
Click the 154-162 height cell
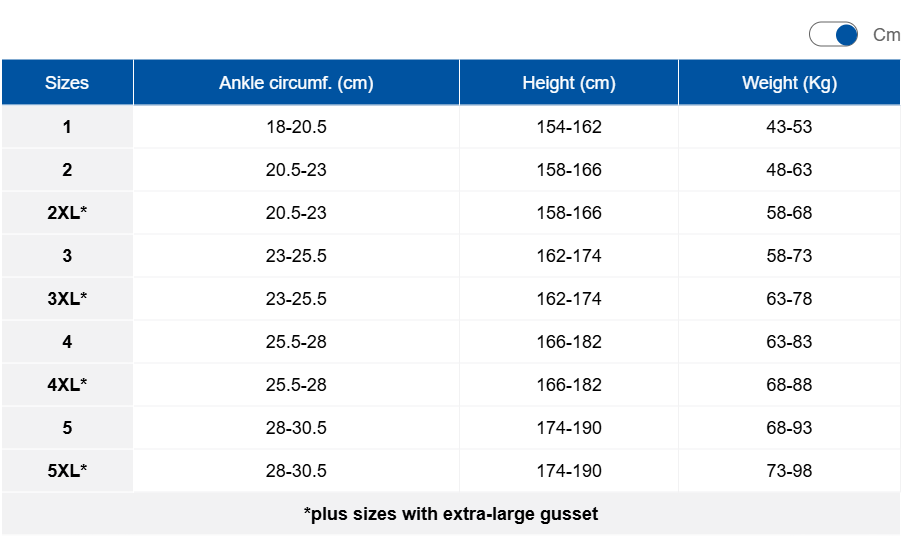tap(569, 127)
